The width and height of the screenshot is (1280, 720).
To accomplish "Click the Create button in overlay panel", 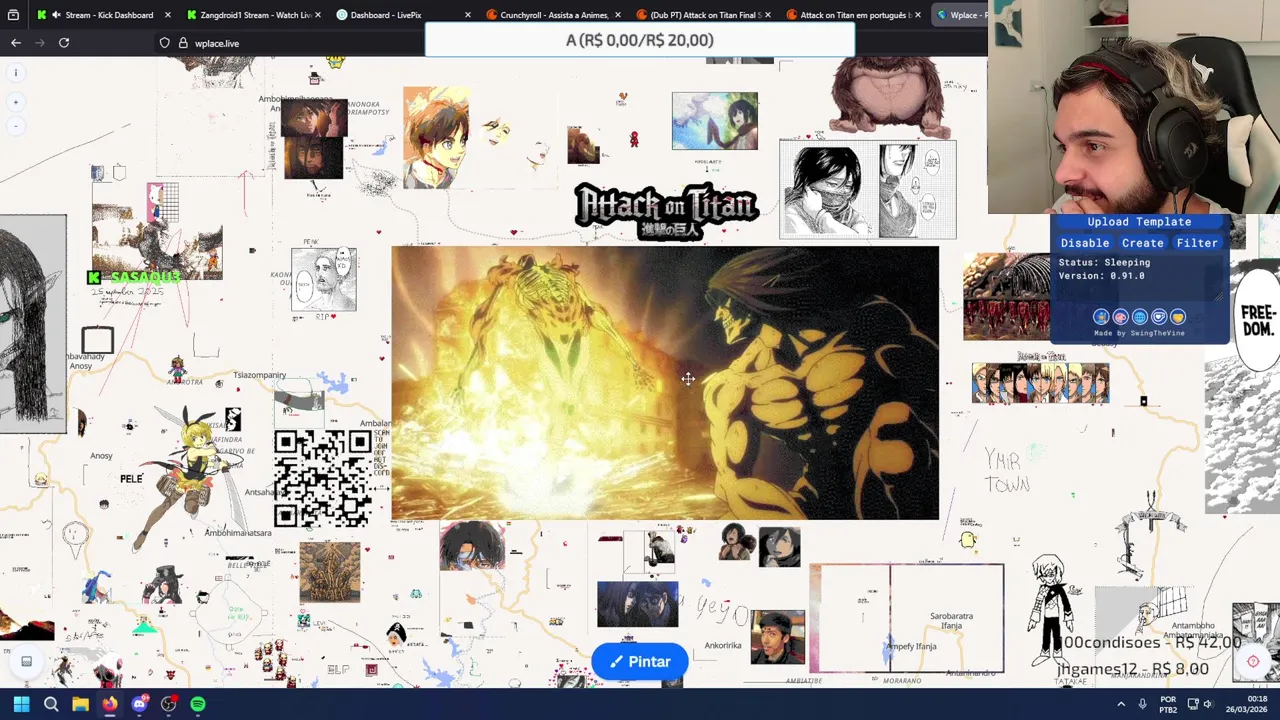I will coord(1142,243).
